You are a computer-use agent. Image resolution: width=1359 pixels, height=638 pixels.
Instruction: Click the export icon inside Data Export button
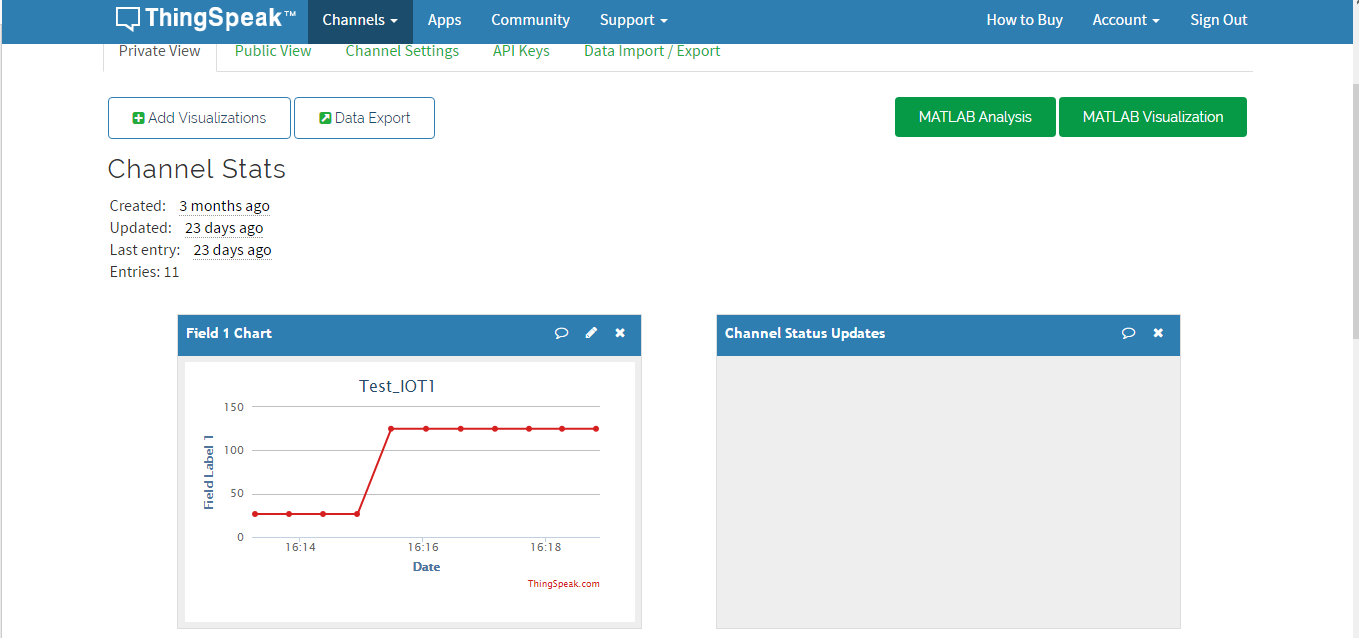pos(324,117)
